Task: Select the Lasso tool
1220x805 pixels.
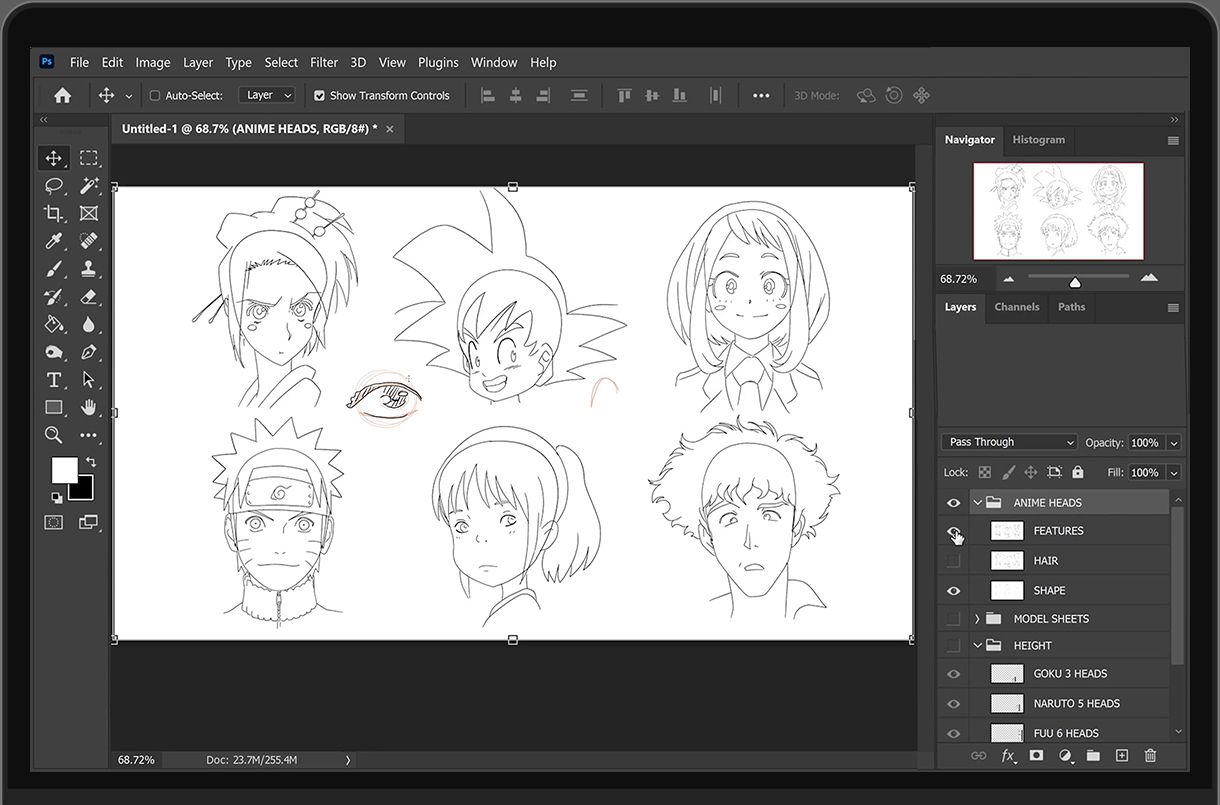Action: 54,186
